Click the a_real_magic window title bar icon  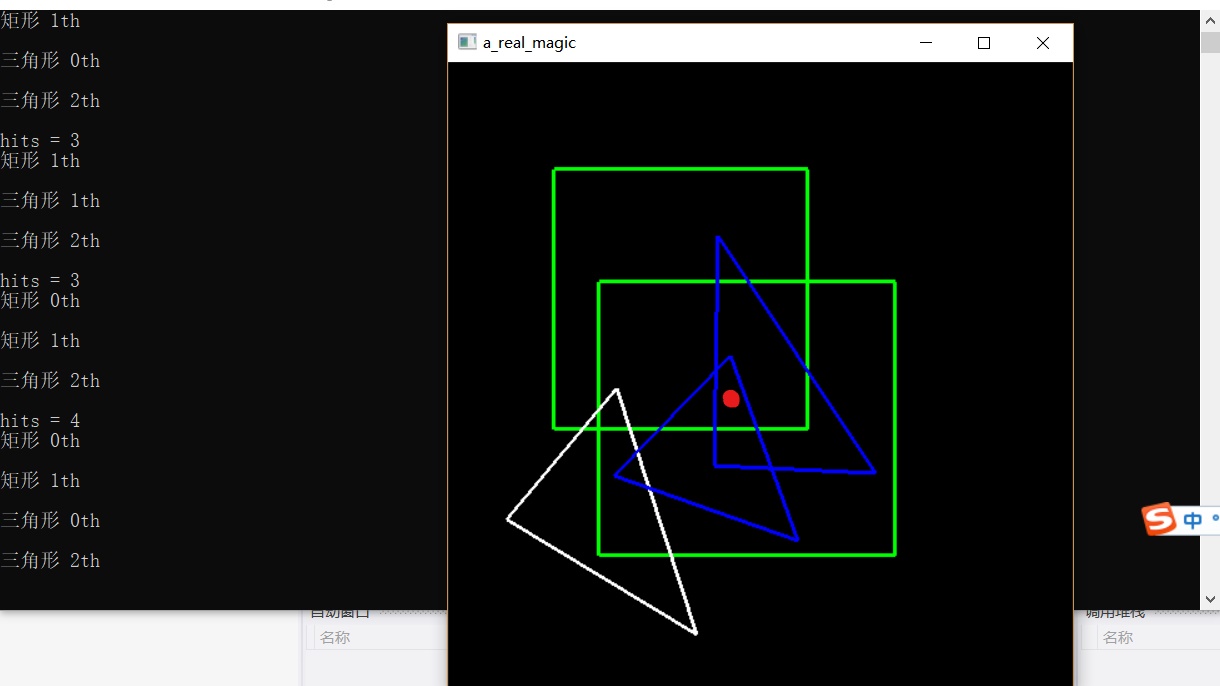(x=466, y=42)
